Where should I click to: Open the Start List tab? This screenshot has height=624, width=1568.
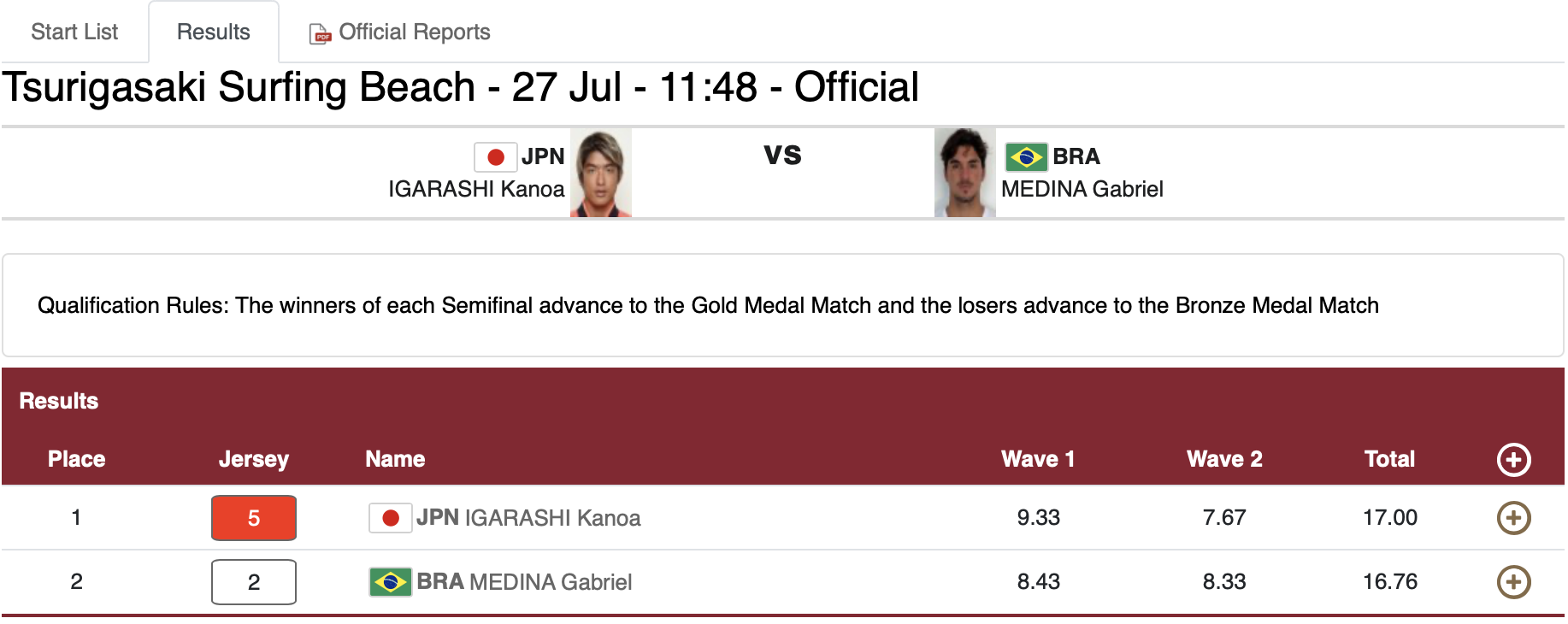pyautogui.click(x=74, y=32)
